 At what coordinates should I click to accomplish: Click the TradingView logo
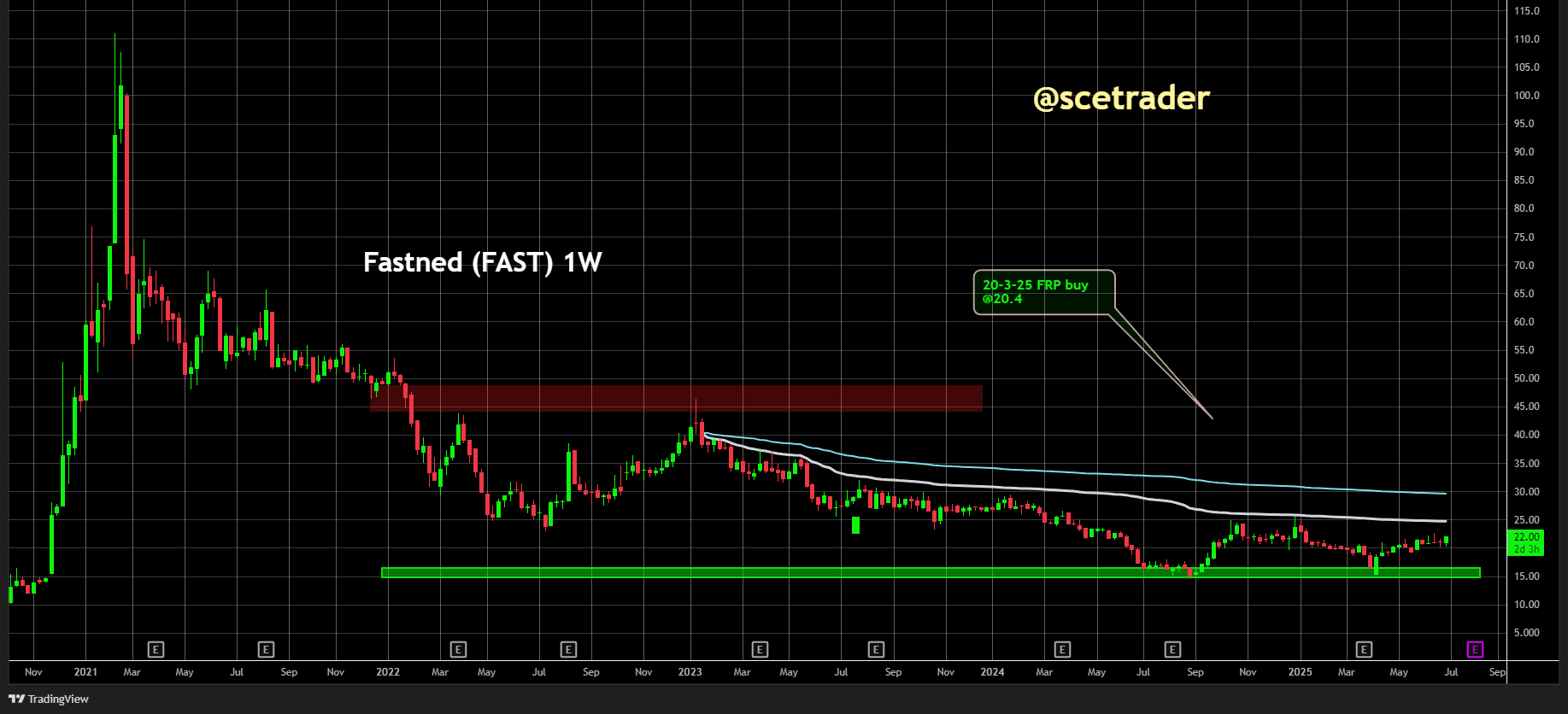(49, 699)
